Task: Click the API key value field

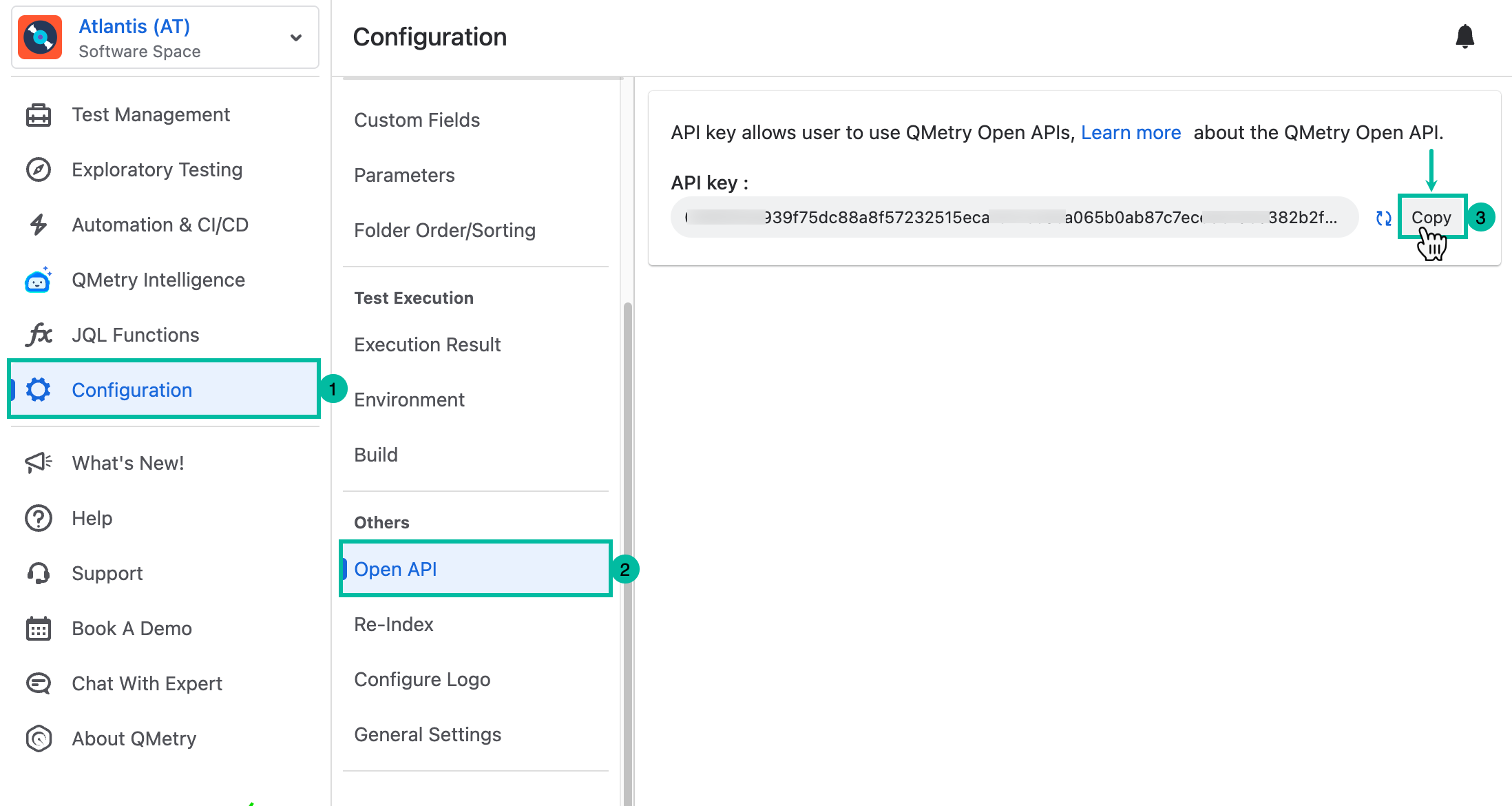Action: 1014,218
